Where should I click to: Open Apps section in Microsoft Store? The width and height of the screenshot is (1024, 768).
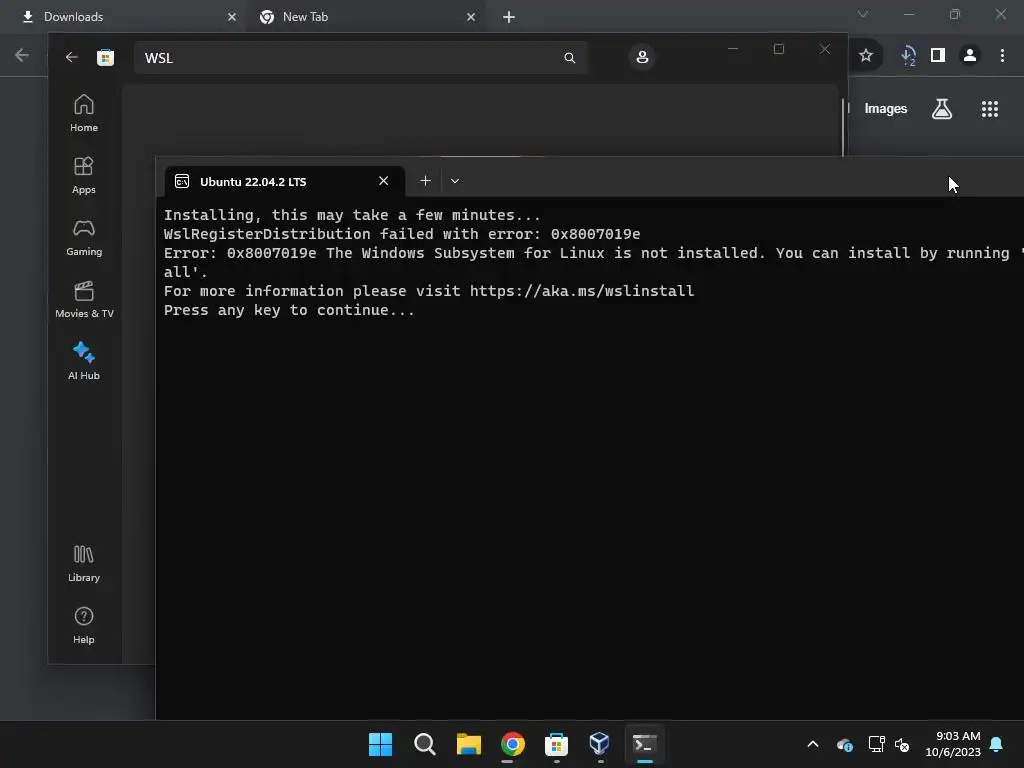84,176
